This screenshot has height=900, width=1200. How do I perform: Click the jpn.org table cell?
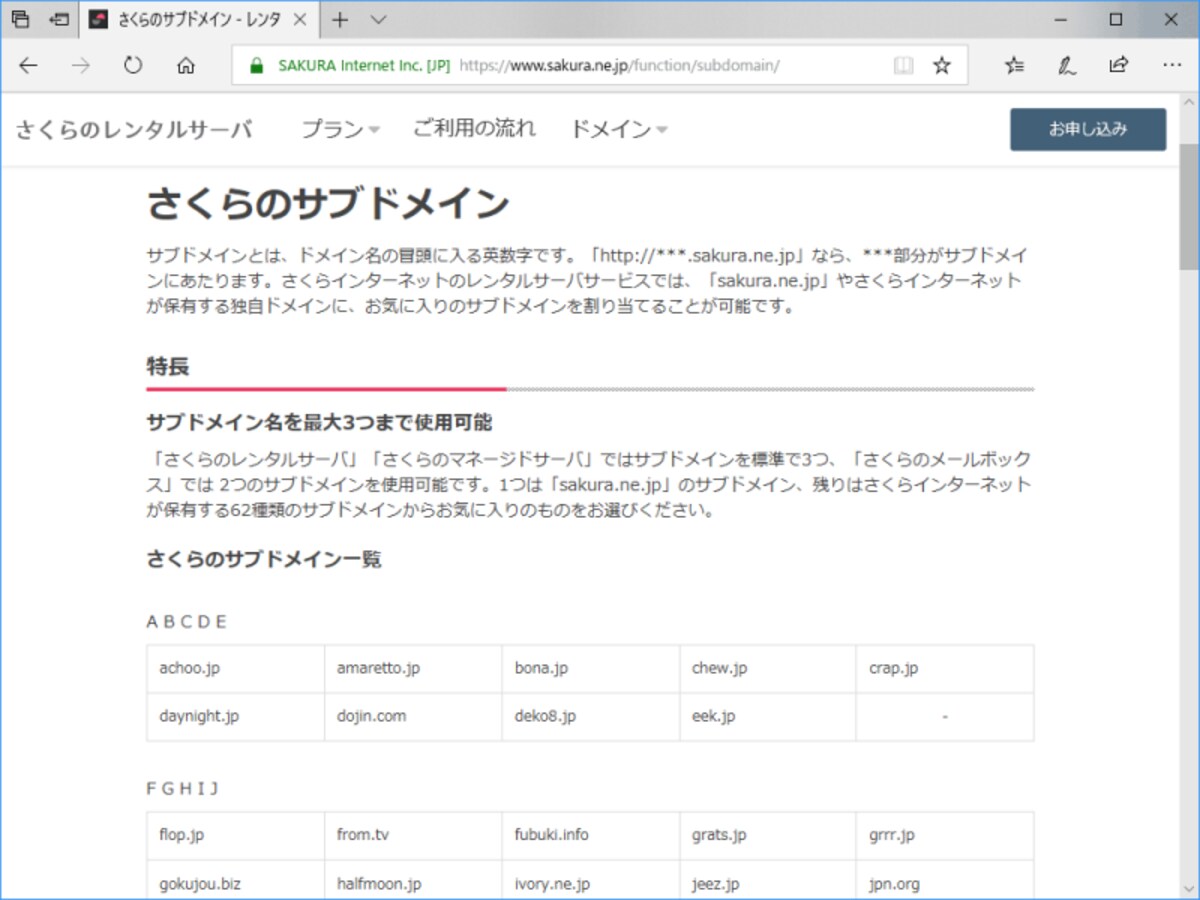(x=945, y=880)
